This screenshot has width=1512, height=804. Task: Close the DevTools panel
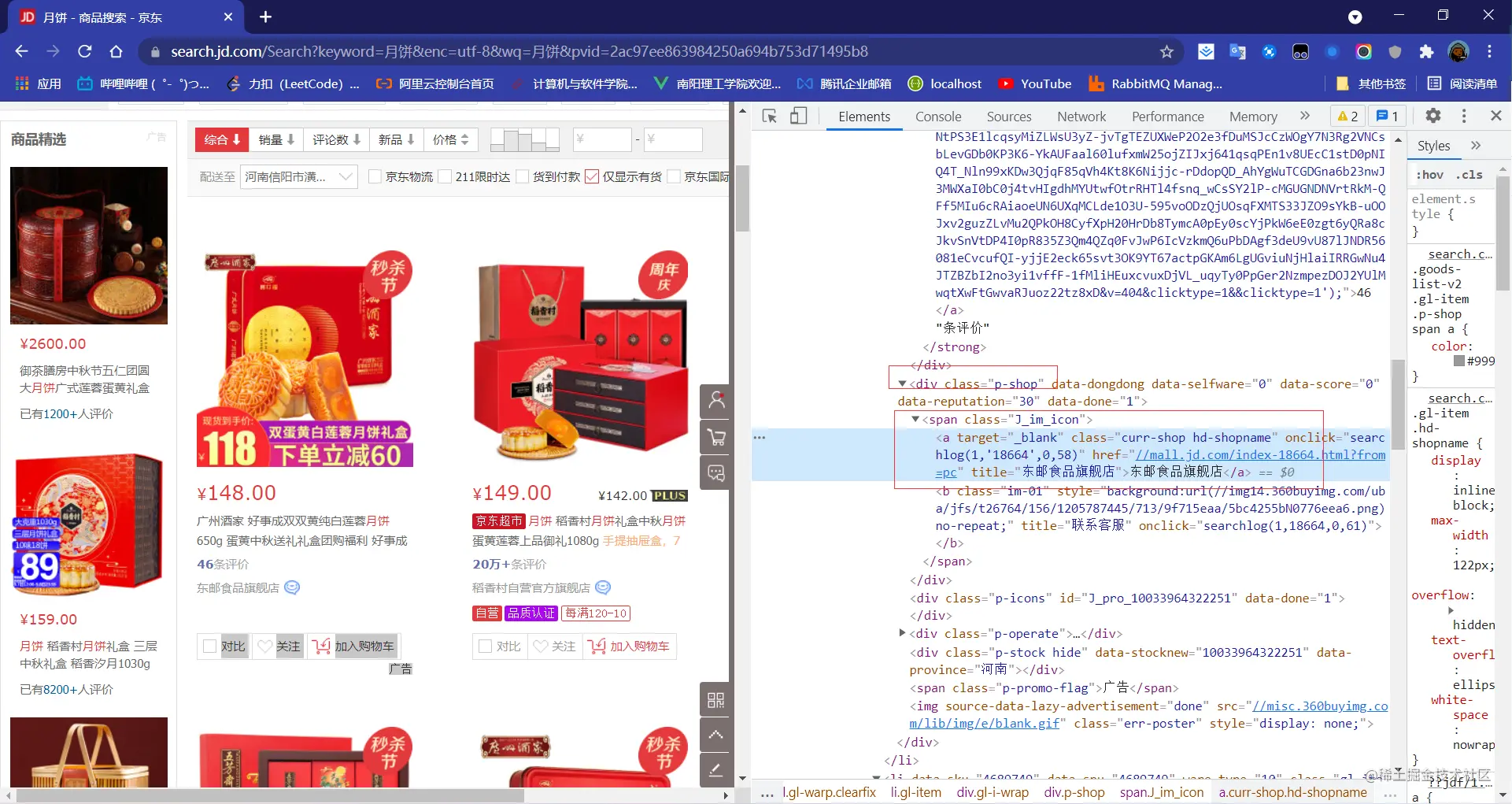tap(1496, 116)
